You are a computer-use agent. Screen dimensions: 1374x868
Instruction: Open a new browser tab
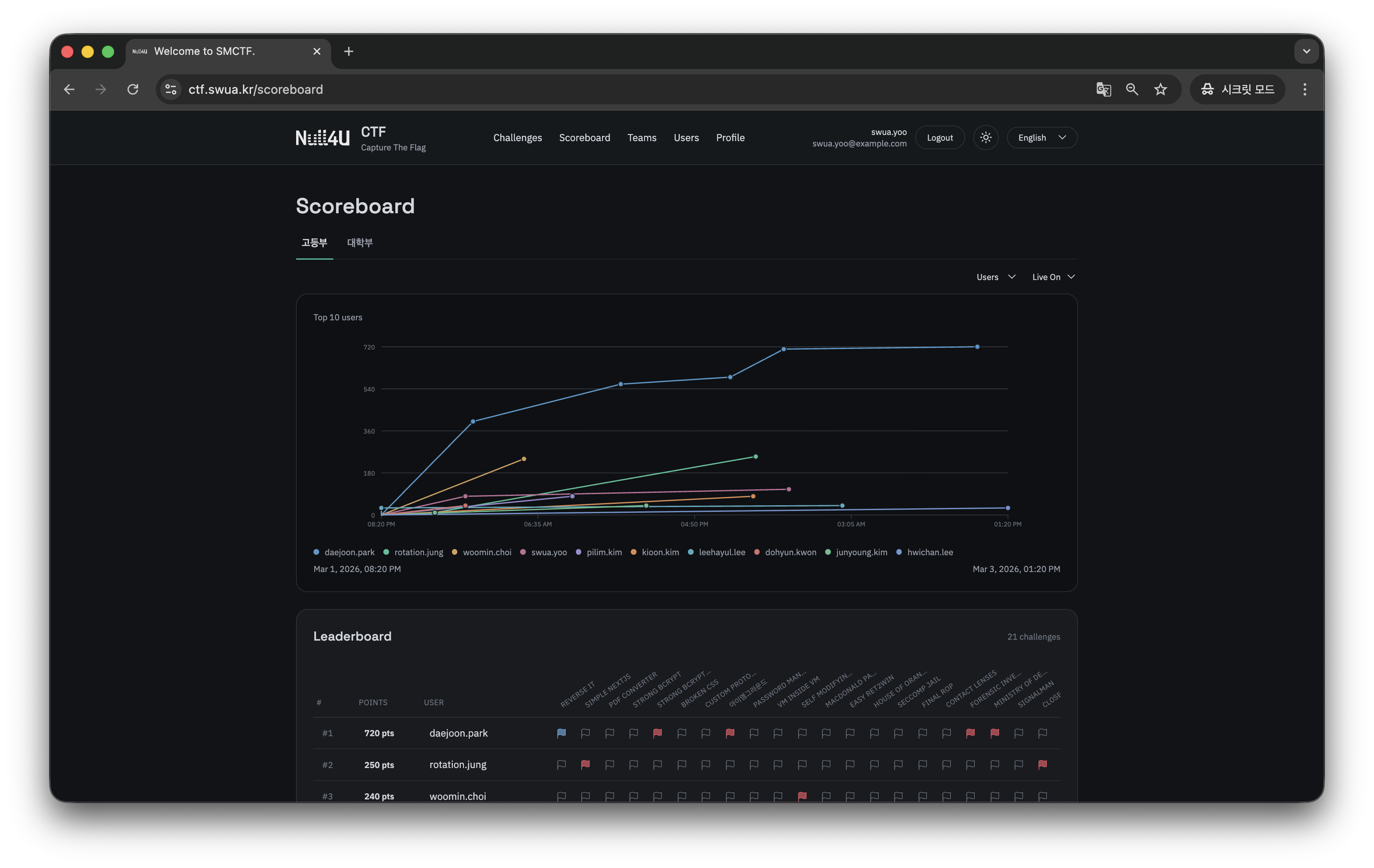pos(349,51)
